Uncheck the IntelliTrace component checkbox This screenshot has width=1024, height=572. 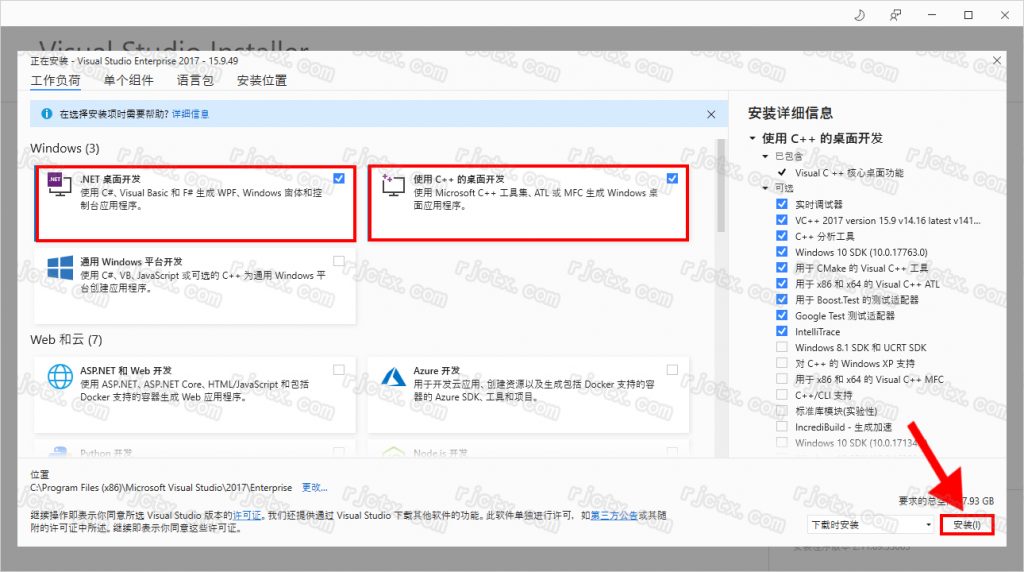coord(782,331)
